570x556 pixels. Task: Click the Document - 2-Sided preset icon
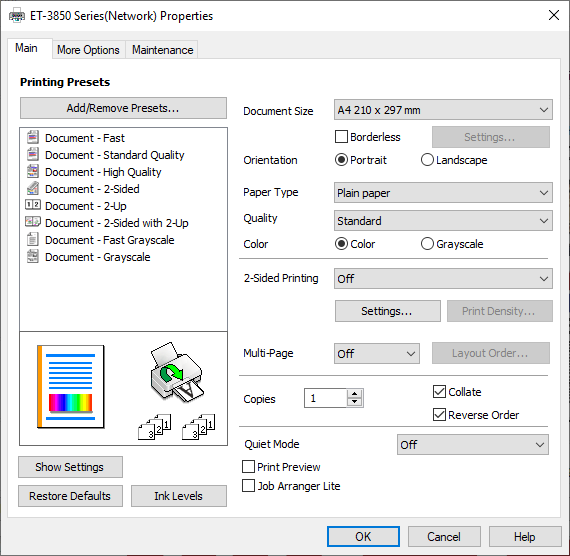point(33,188)
